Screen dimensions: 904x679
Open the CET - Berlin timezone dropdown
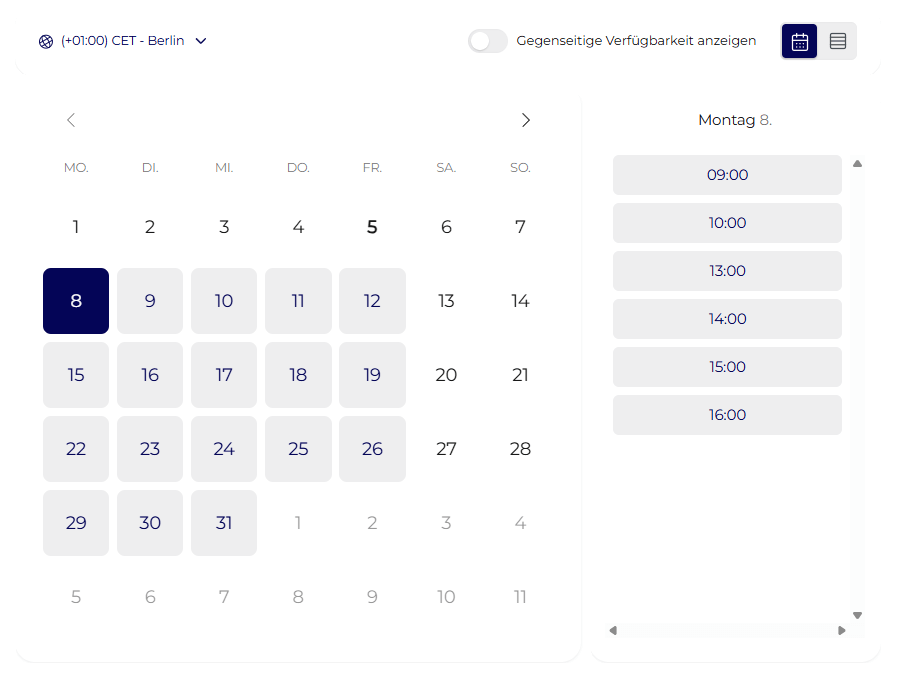pos(122,41)
